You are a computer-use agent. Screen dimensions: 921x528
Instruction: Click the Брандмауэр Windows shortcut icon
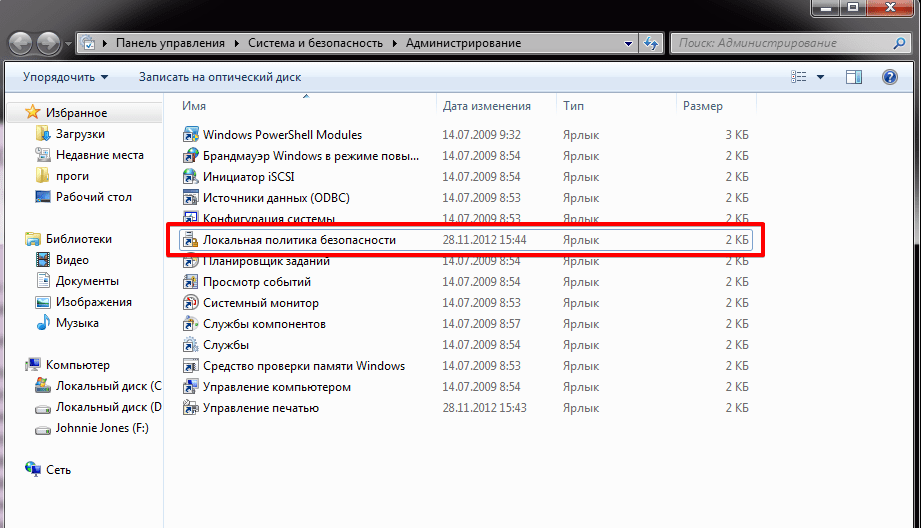click(190, 156)
